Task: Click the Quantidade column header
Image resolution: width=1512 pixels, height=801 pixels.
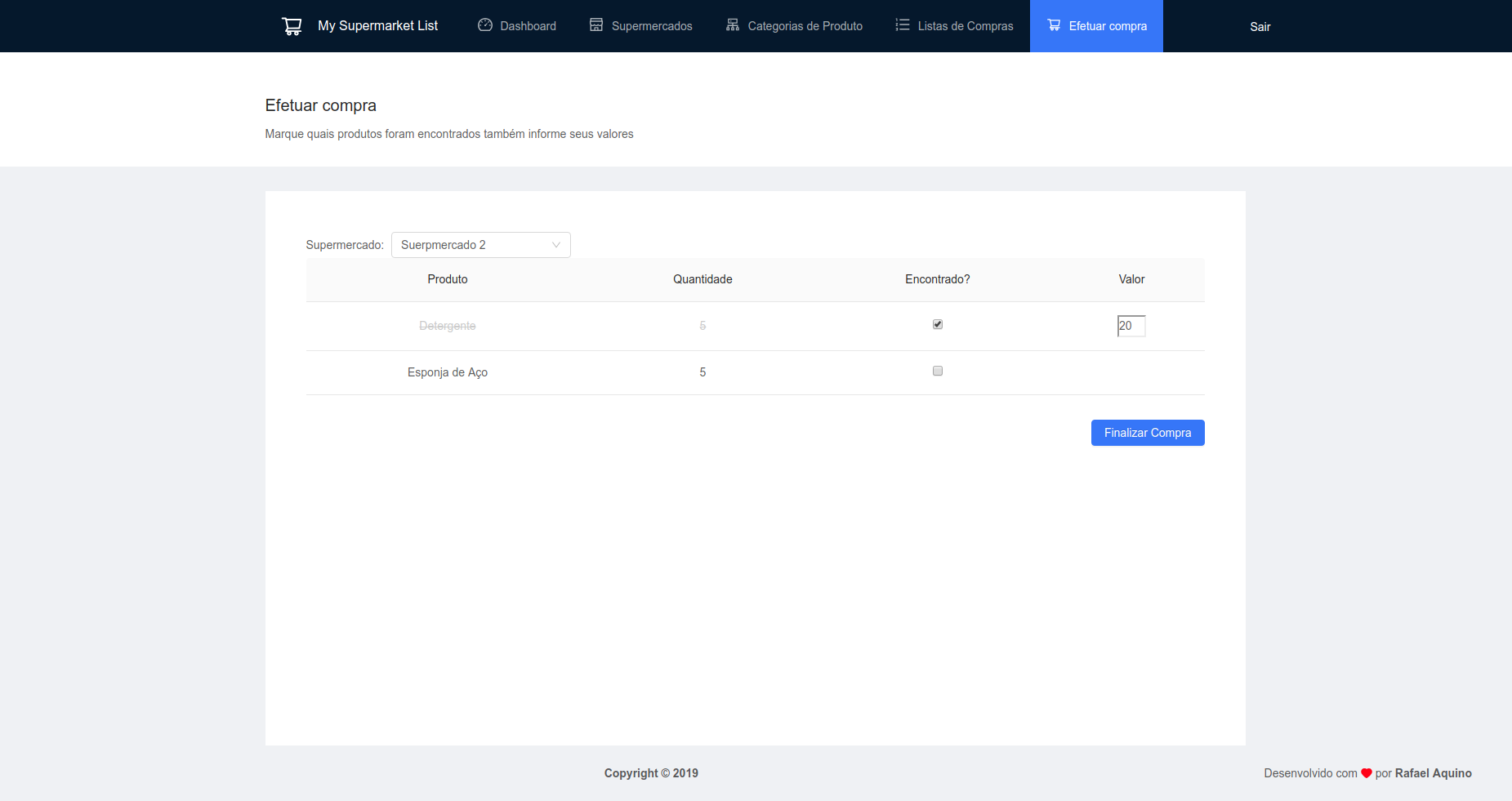Action: [702, 279]
